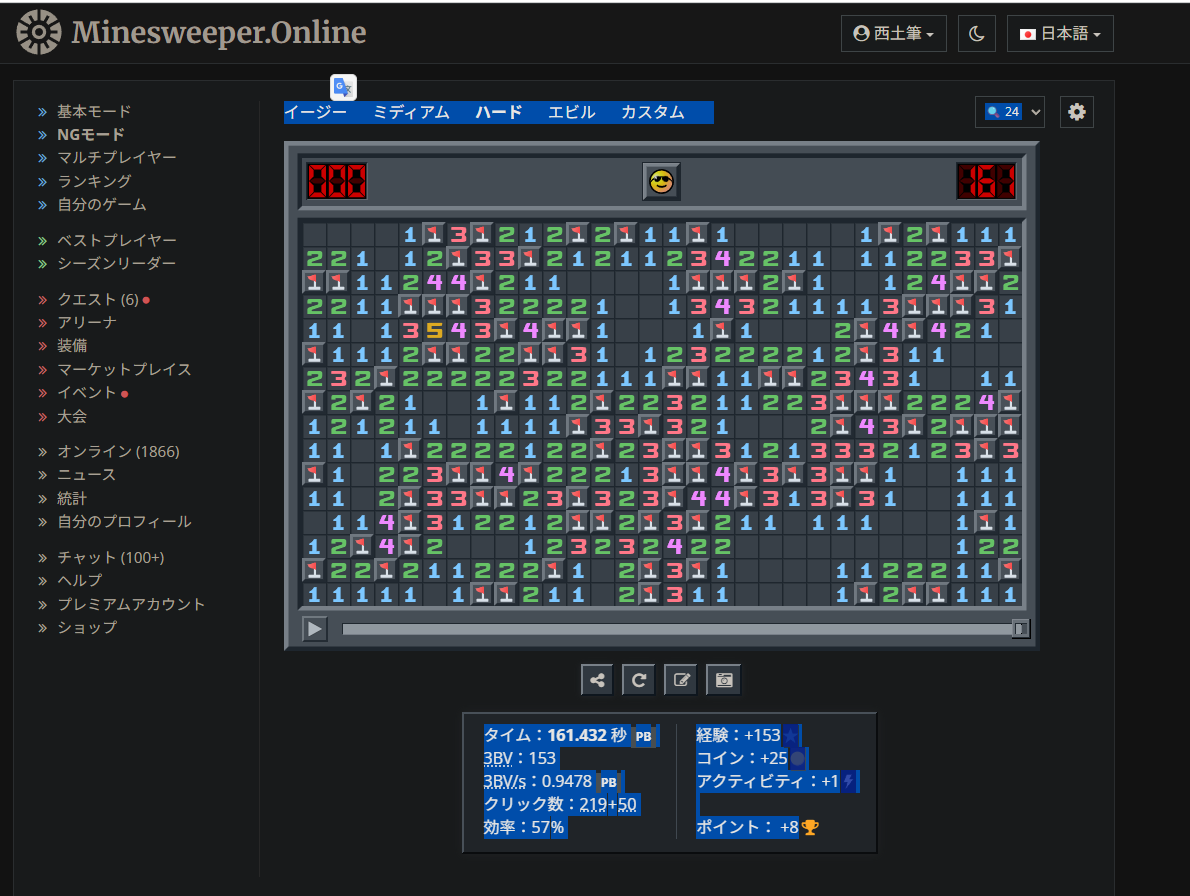Open マルチプレイヤー in the sidebar

pos(117,157)
